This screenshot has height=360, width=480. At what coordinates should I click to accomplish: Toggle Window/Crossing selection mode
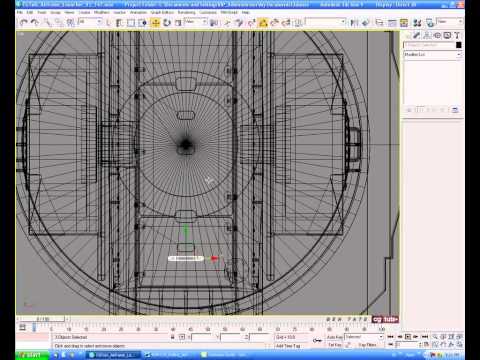tap(143, 23)
